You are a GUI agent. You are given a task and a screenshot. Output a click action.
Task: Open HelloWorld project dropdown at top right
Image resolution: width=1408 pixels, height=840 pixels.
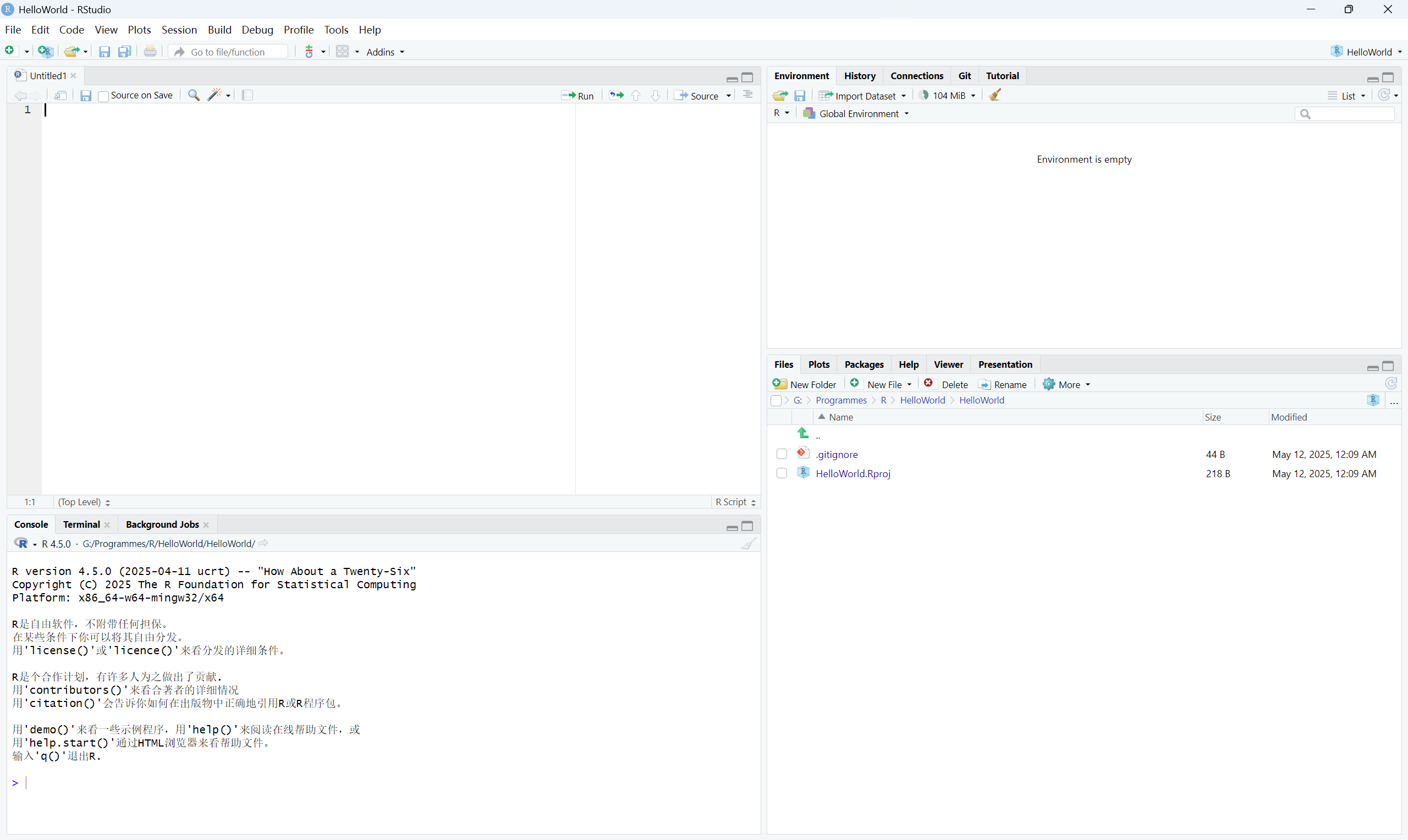(x=1366, y=52)
